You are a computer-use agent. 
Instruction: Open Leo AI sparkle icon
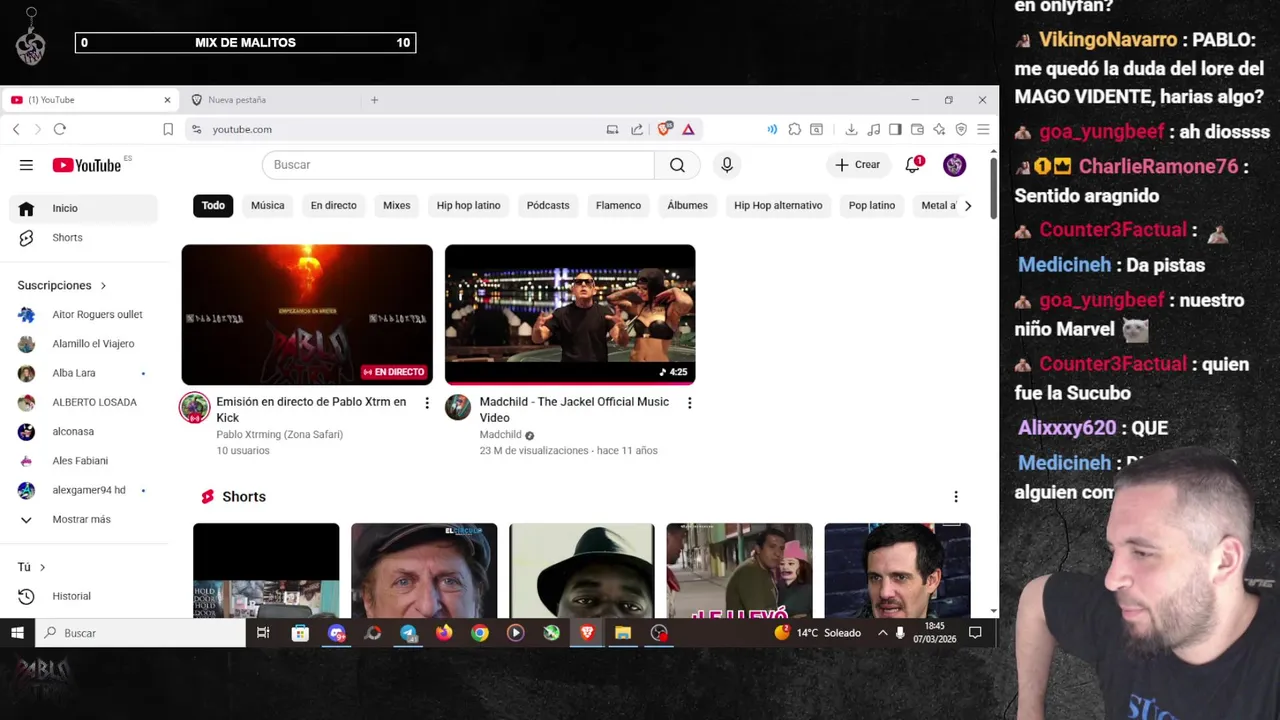(x=939, y=129)
